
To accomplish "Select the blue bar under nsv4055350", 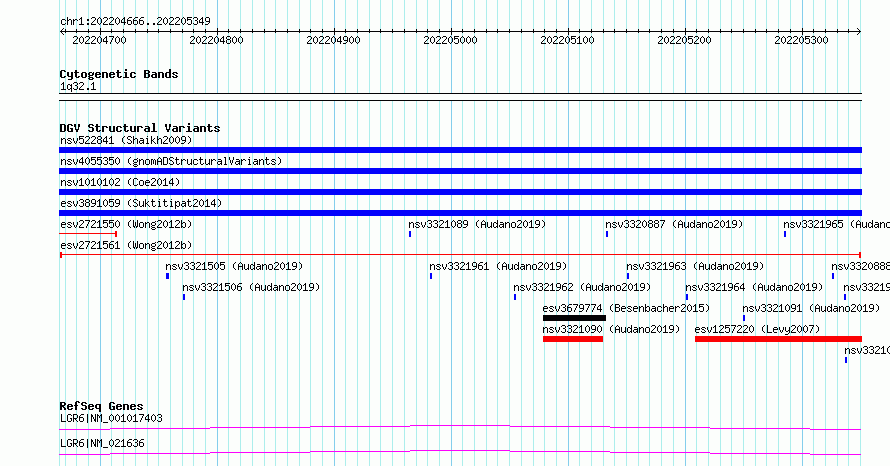I will [460, 171].
